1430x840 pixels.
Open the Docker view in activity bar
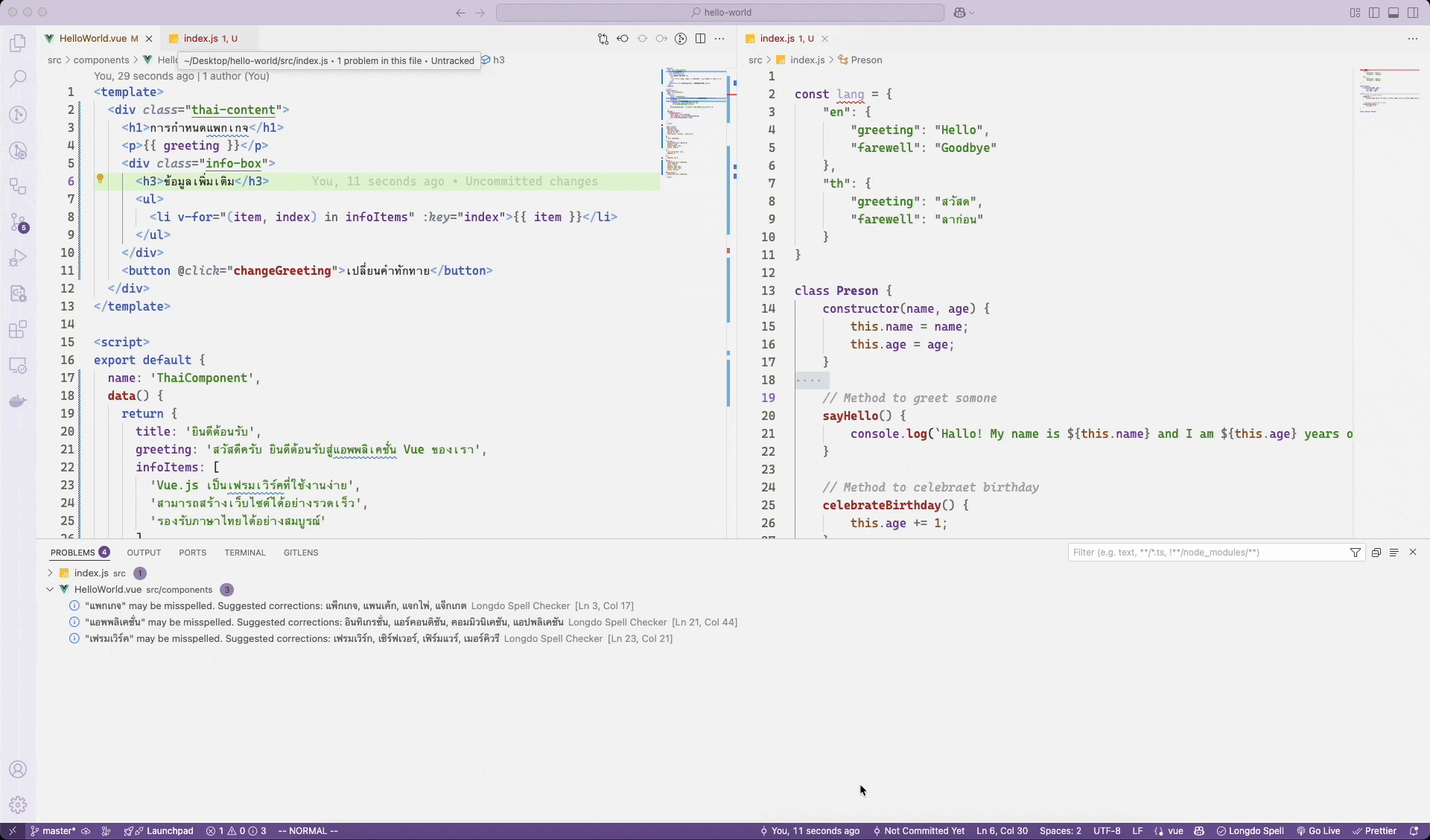18,401
